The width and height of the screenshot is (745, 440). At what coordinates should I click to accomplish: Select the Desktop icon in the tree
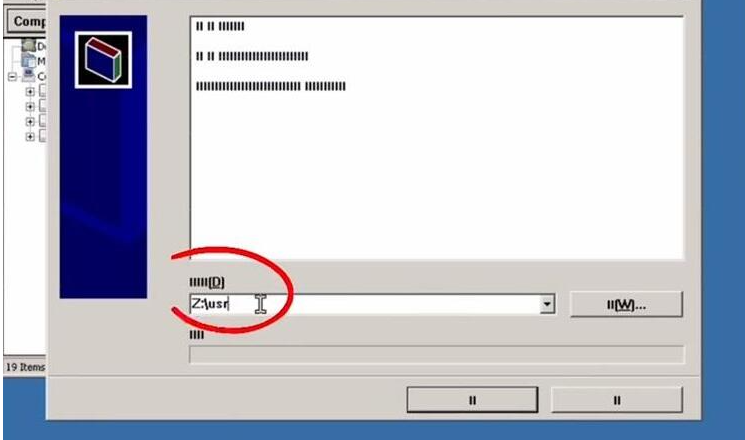coord(29,46)
